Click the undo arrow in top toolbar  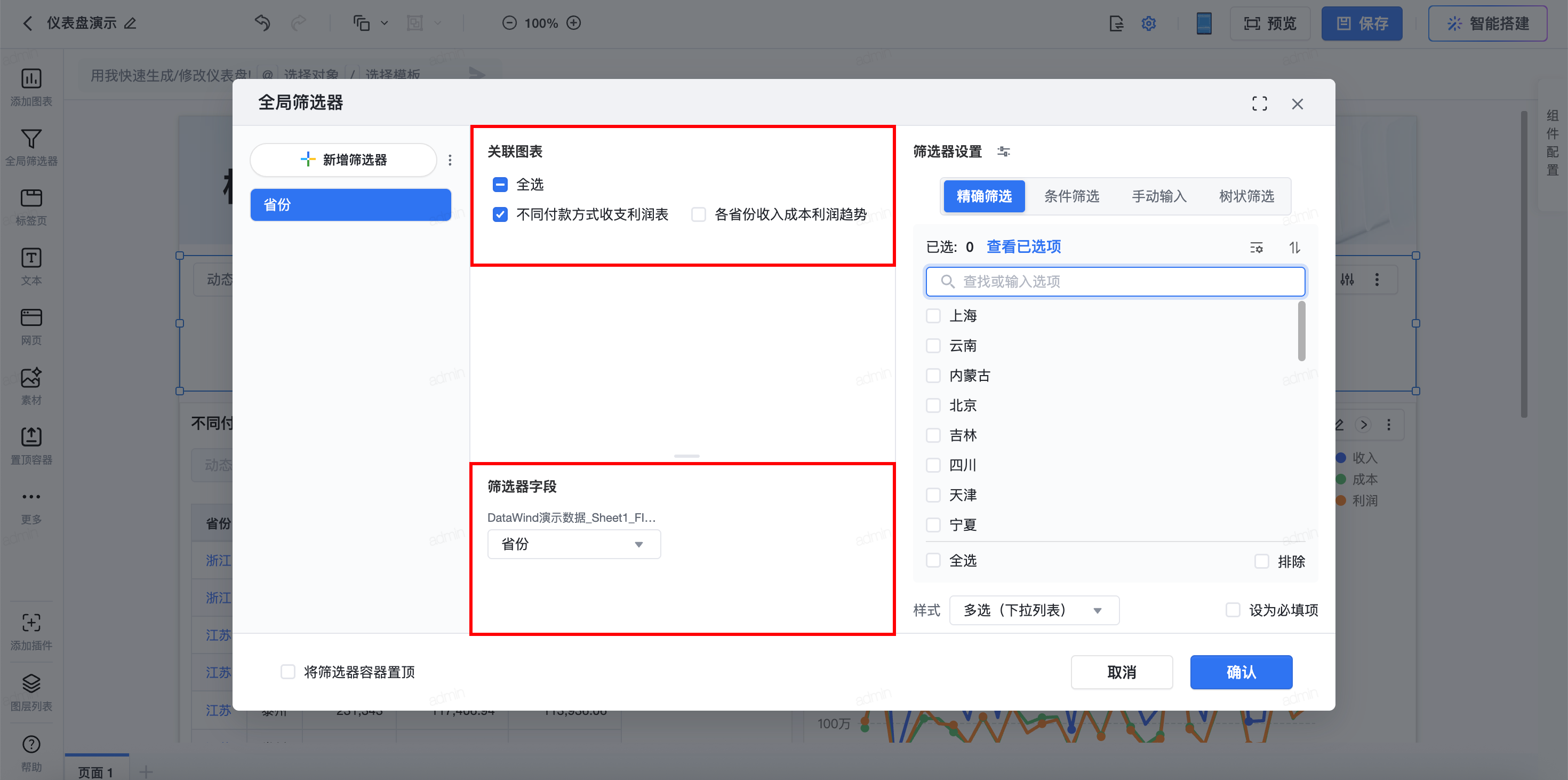262,23
